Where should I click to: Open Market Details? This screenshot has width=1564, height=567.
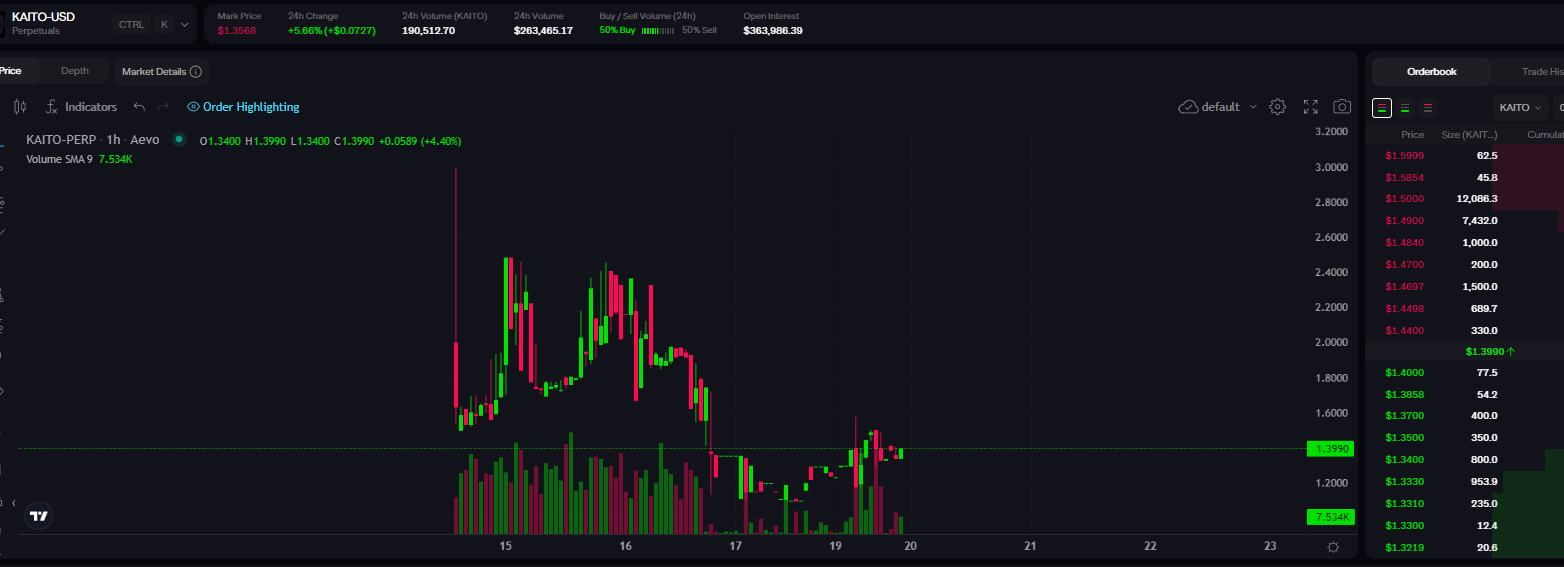(x=161, y=72)
